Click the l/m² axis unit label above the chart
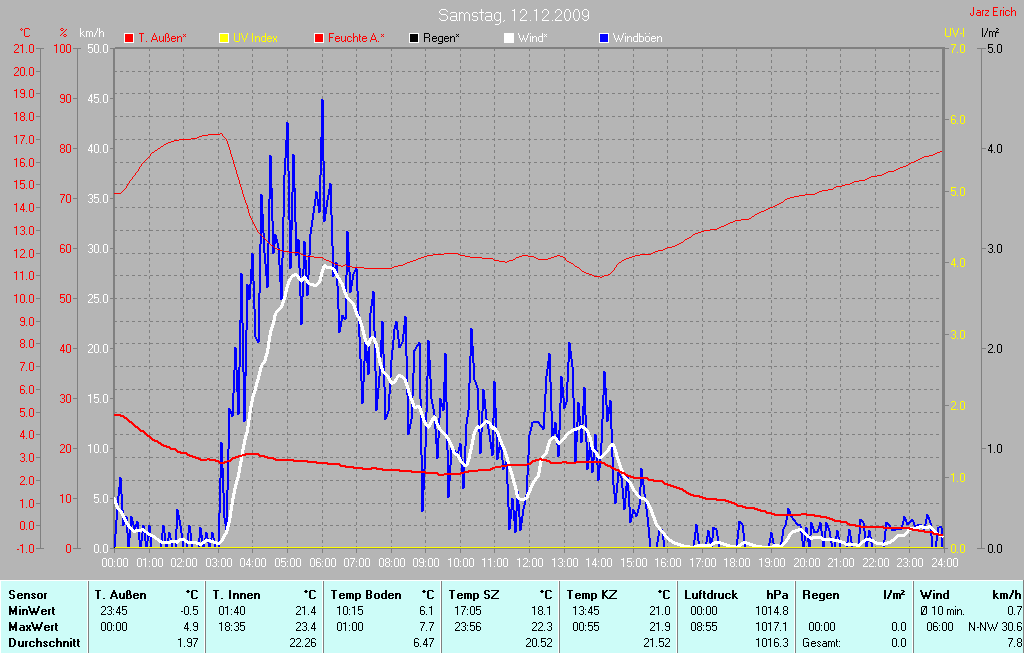Viewport: 1024px width, 653px height. 991,32
